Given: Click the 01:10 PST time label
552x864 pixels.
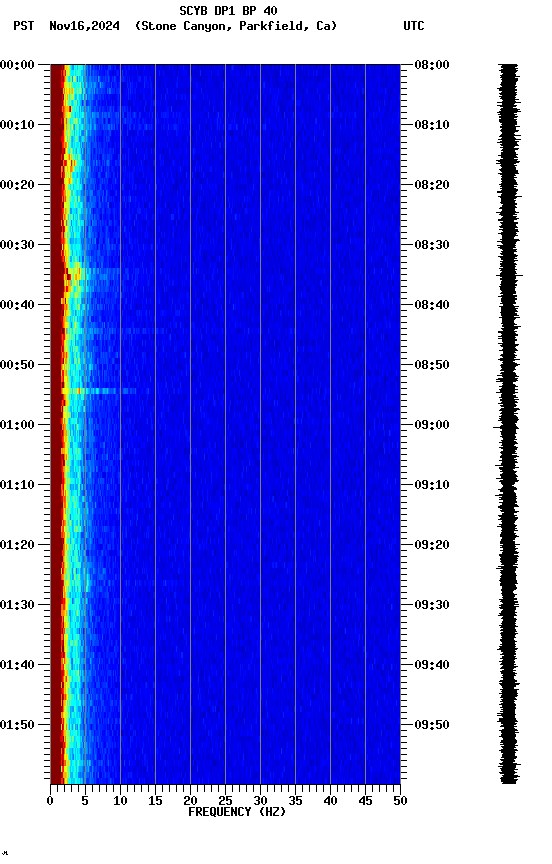Looking at the screenshot, I should click(x=17, y=485).
